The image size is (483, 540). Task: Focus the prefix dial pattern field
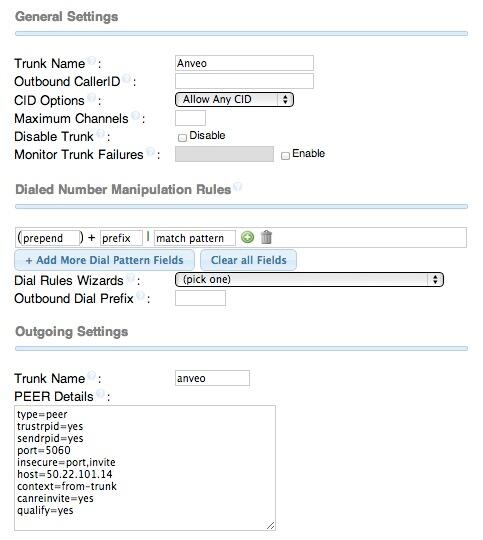[121, 238]
